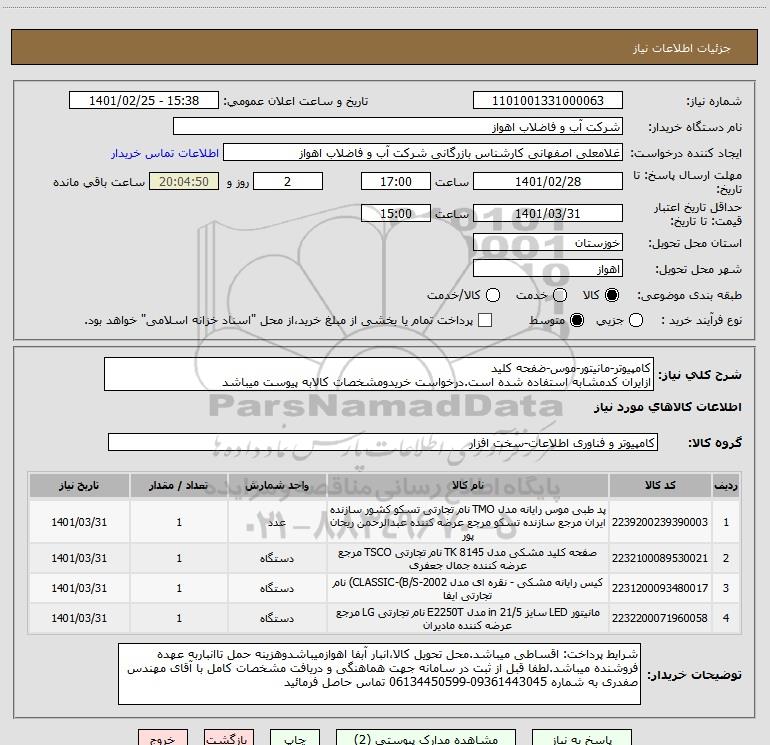Click the ردیف column header
This screenshot has width=770, height=745.
[726, 486]
